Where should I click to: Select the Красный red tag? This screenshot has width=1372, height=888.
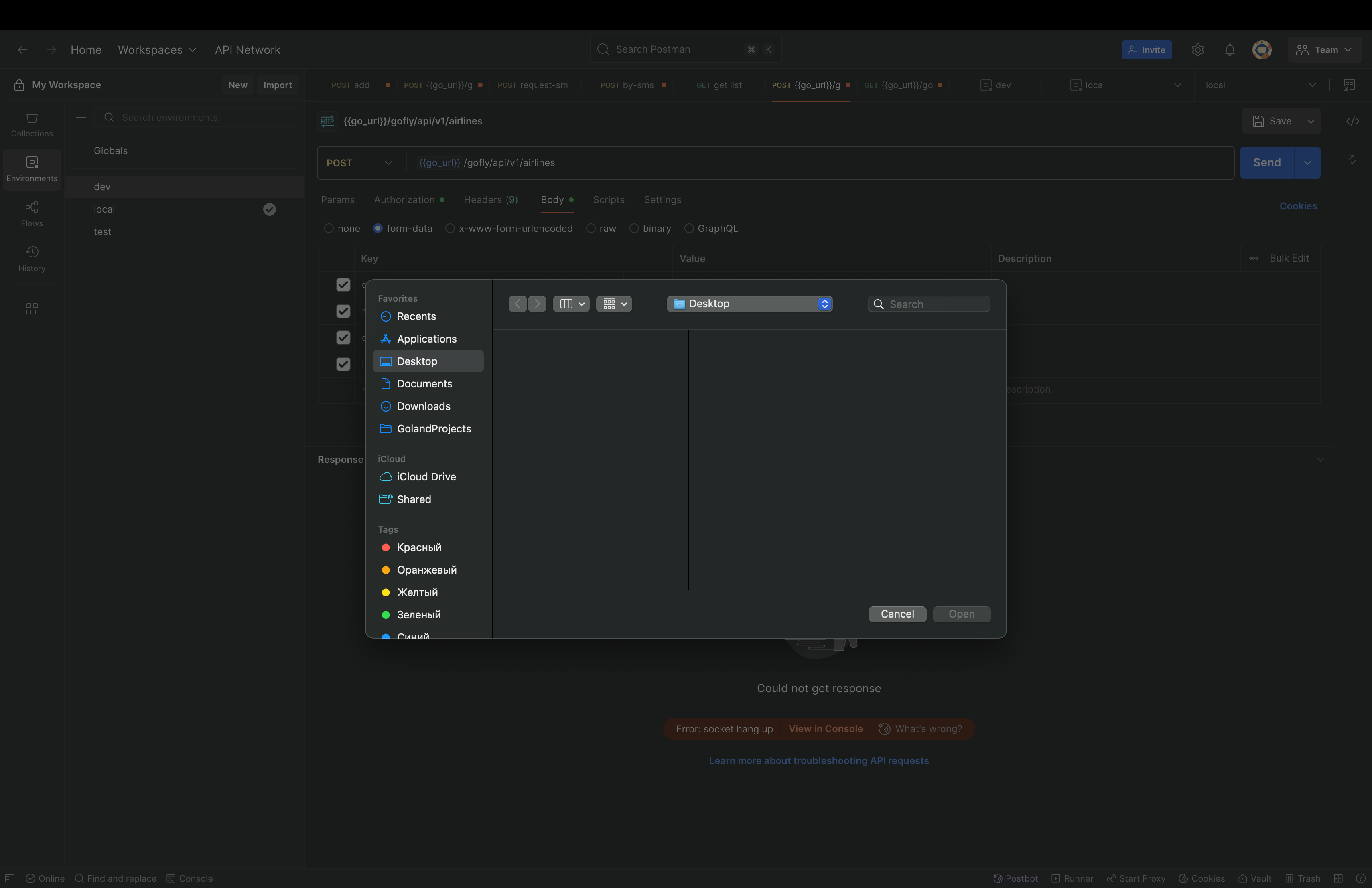pos(418,547)
